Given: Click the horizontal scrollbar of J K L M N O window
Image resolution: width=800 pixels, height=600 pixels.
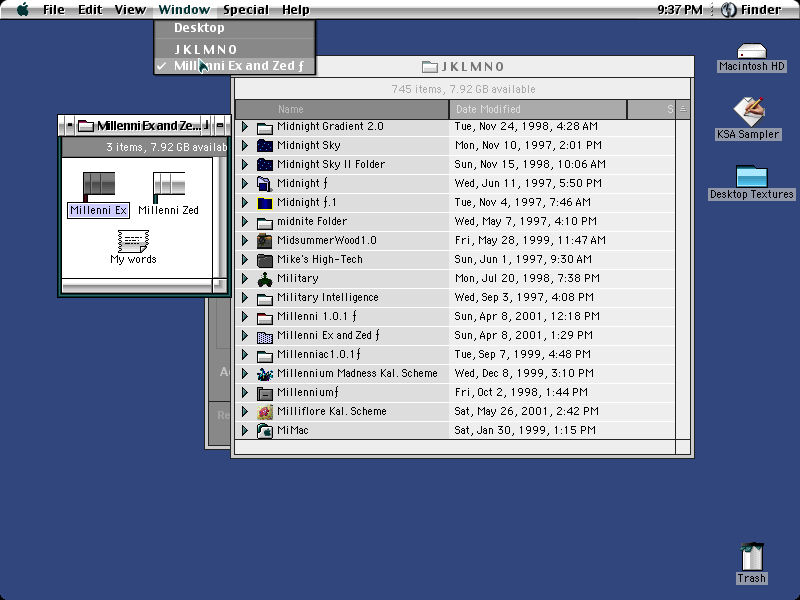Looking at the screenshot, I should (455, 447).
